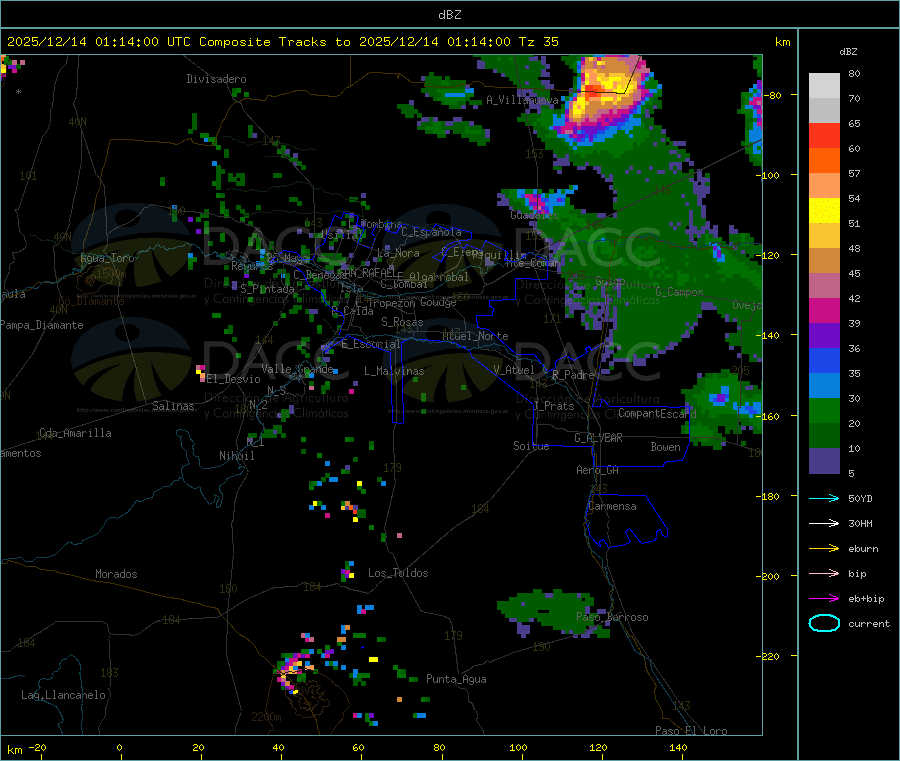Pick the 35 dBZ blue swatch
900x761 pixels.
click(x=824, y=360)
